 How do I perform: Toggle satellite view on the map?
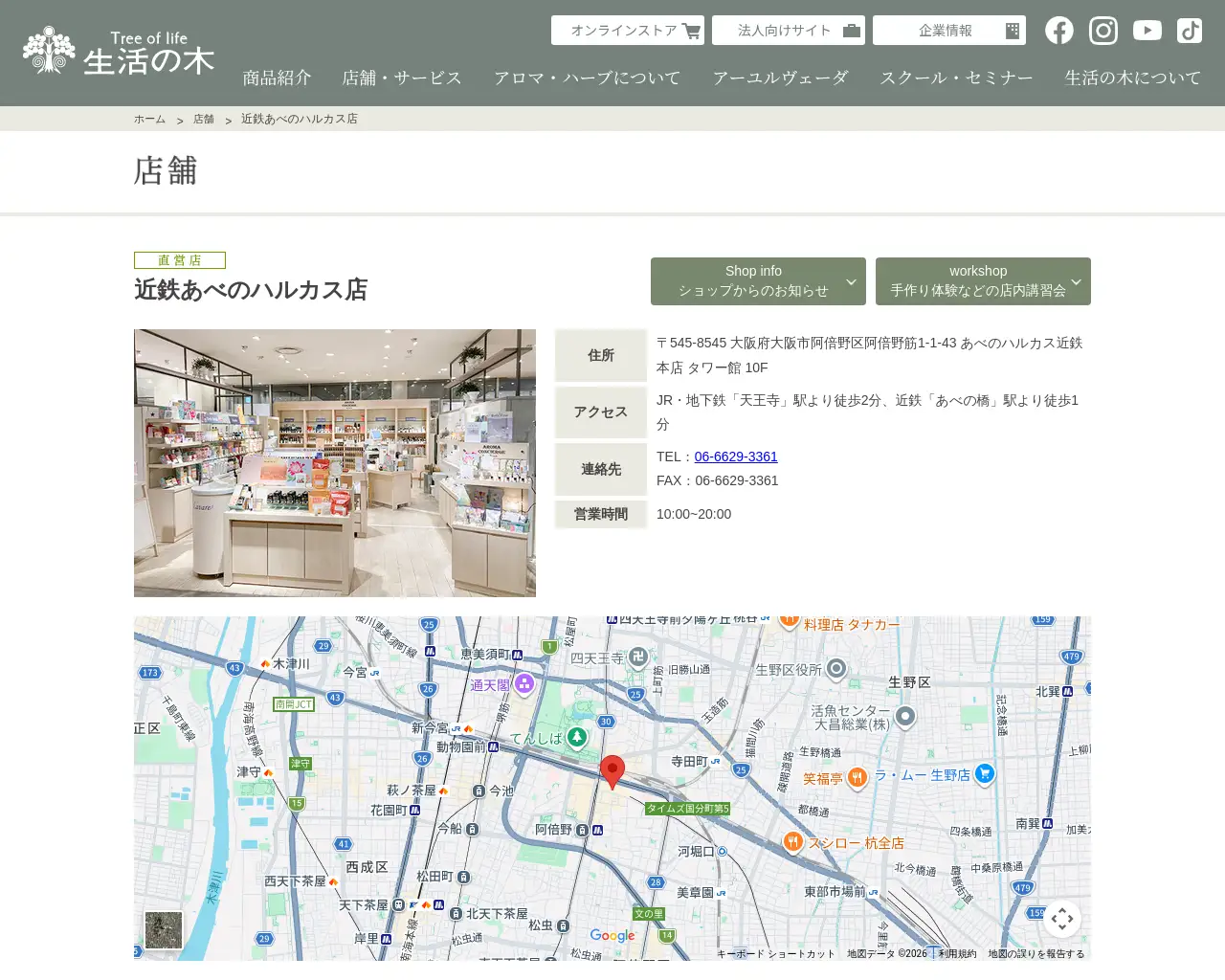pos(163,929)
